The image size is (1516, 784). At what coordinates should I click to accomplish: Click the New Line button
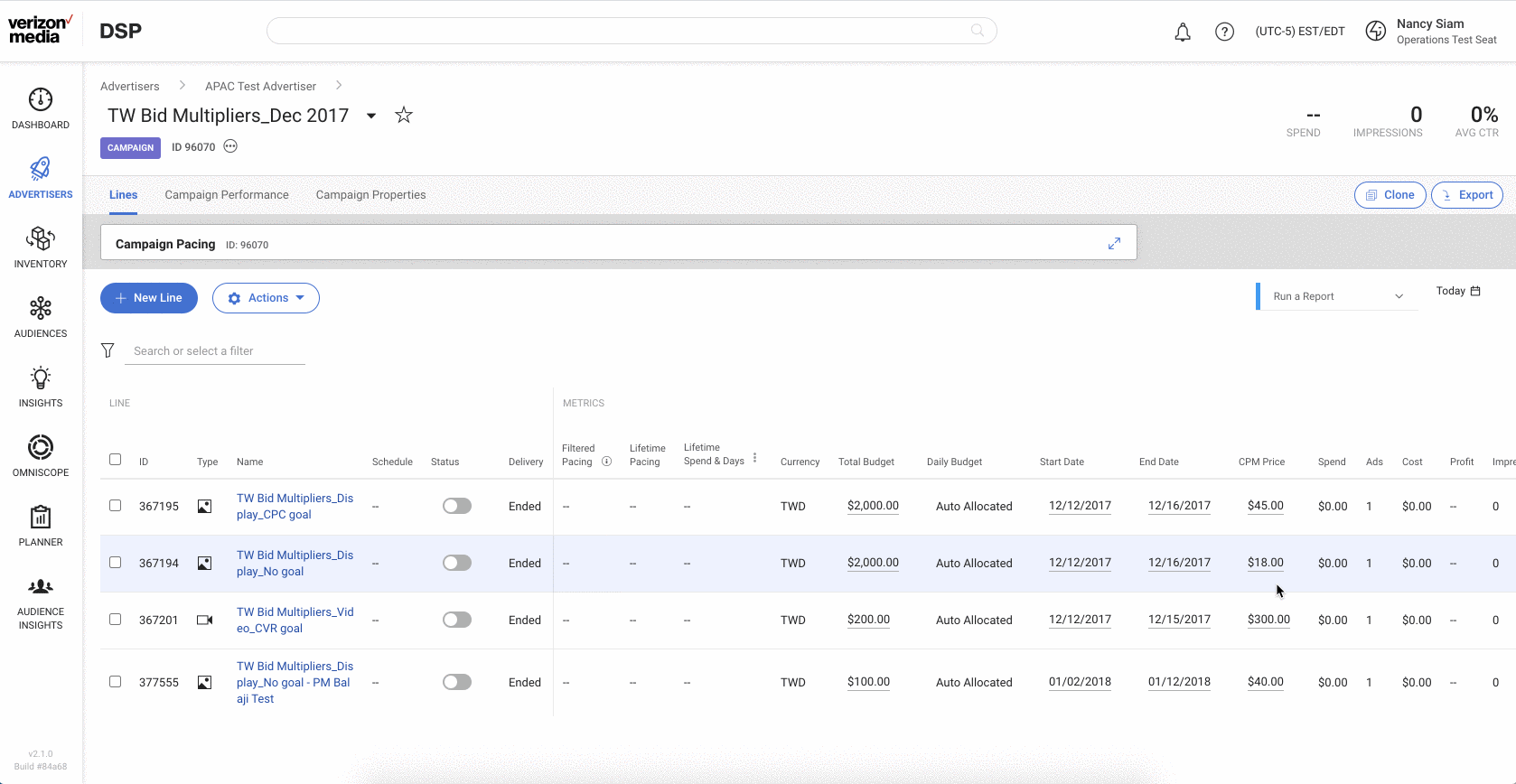point(149,298)
